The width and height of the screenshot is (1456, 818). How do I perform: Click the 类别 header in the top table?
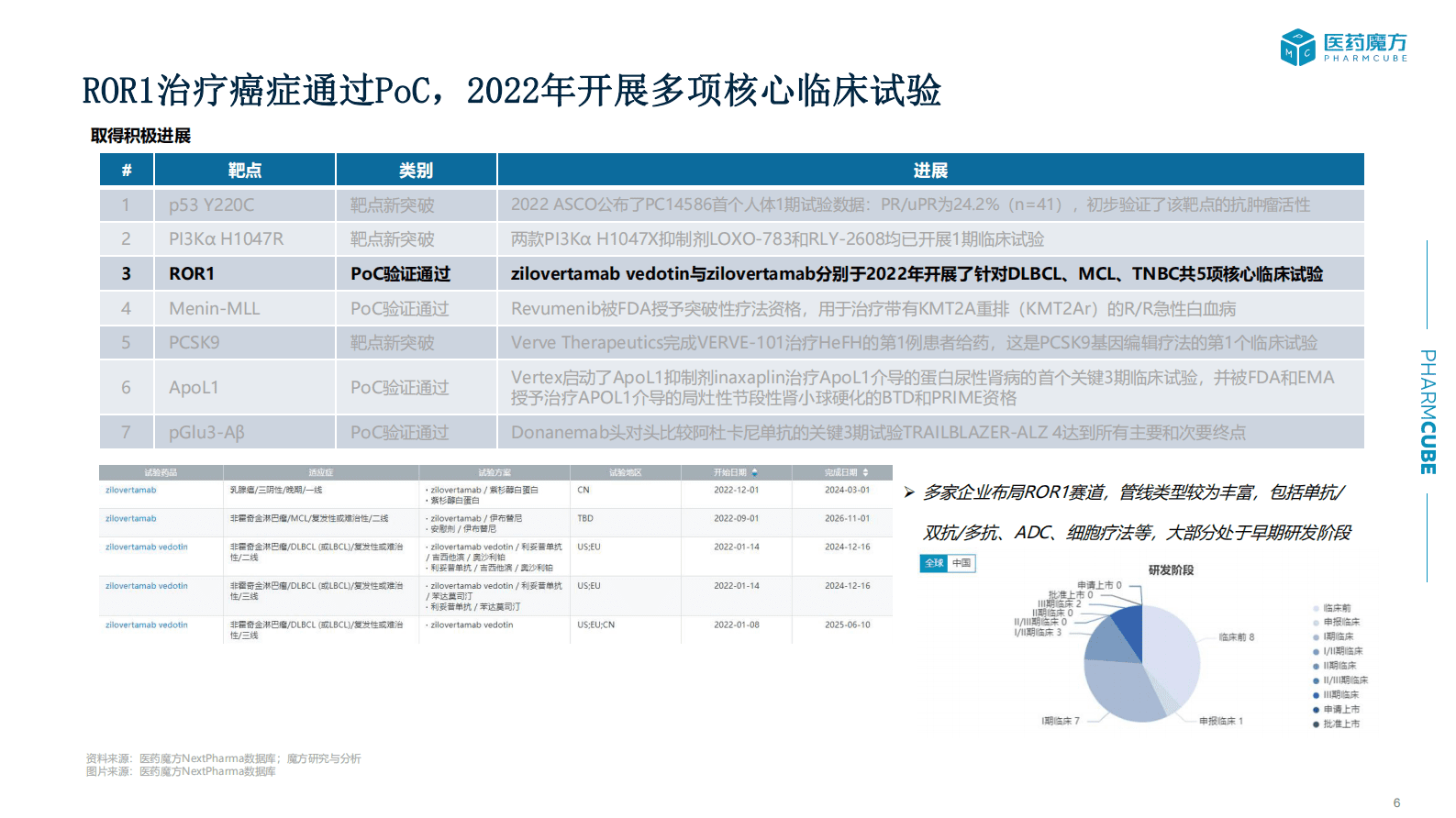(x=416, y=170)
